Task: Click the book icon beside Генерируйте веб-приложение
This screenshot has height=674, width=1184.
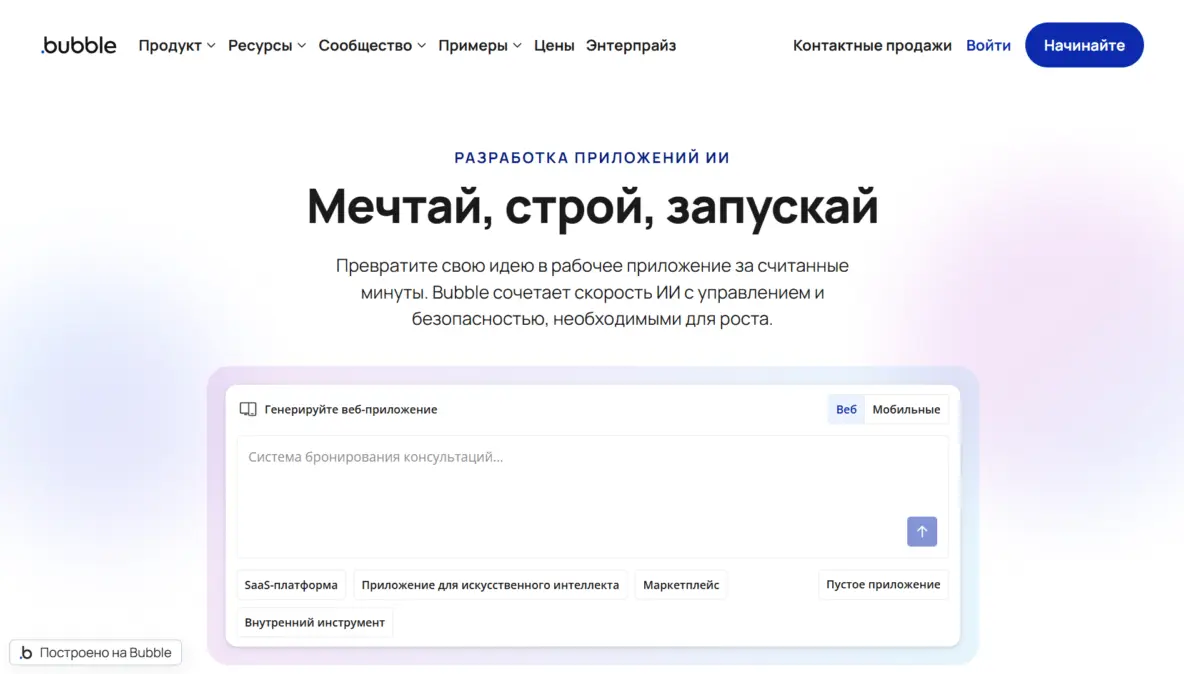Action: [248, 409]
